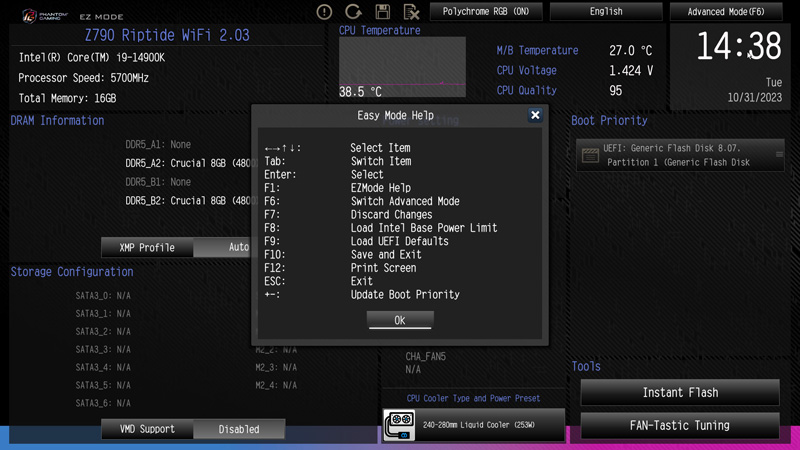Click the floppy disk save icon
The height and width of the screenshot is (450, 800).
point(383,12)
